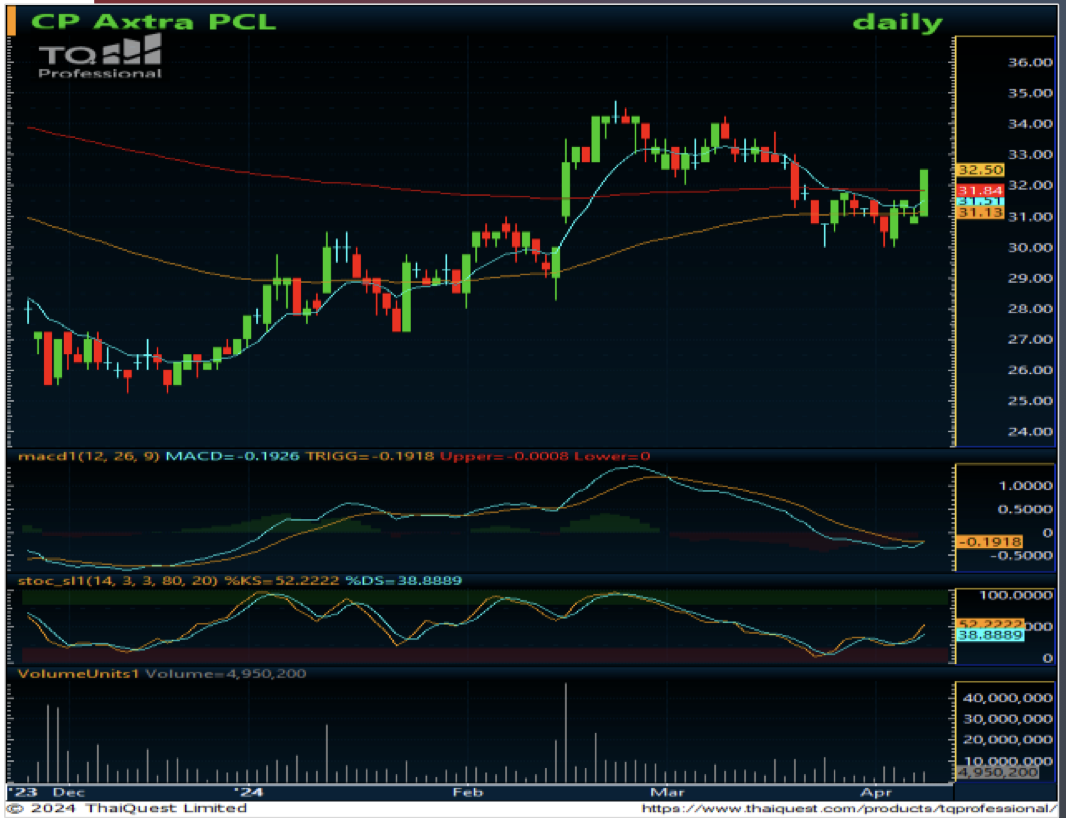Click the Apr label on the time axis
The image size is (1066, 818).
876,792
